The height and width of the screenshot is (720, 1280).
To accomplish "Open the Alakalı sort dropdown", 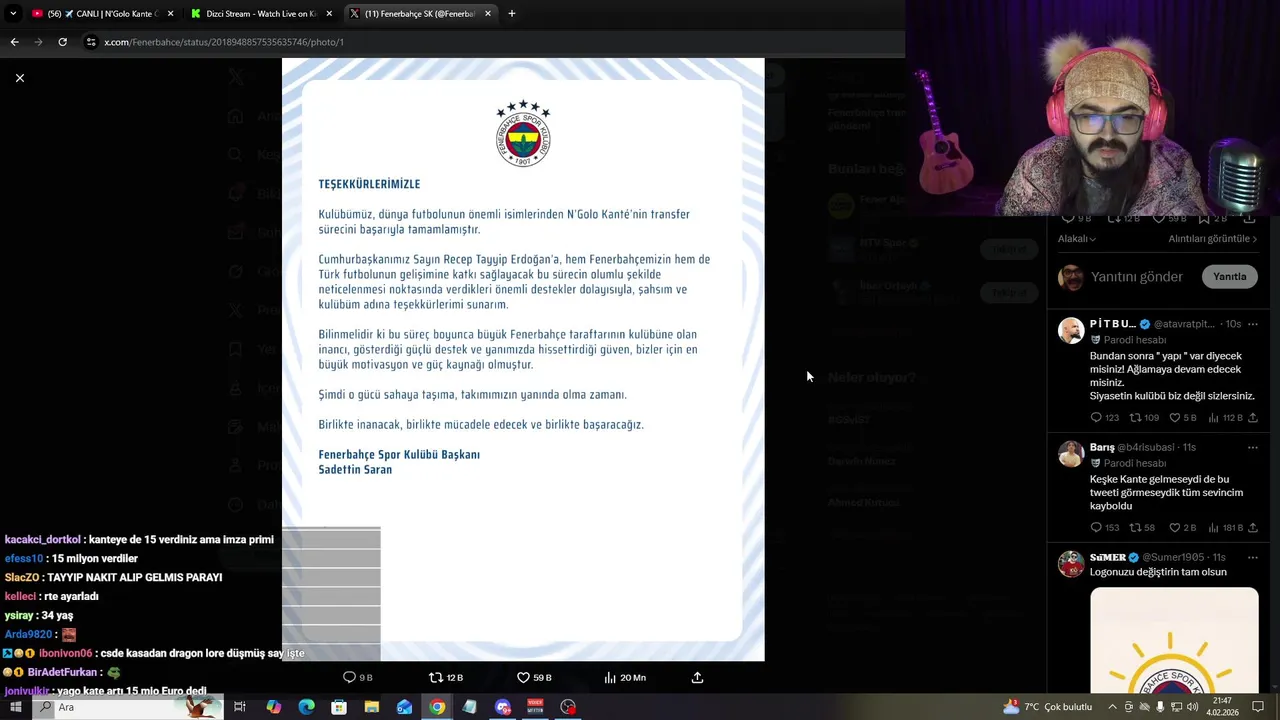I will [x=1077, y=239].
